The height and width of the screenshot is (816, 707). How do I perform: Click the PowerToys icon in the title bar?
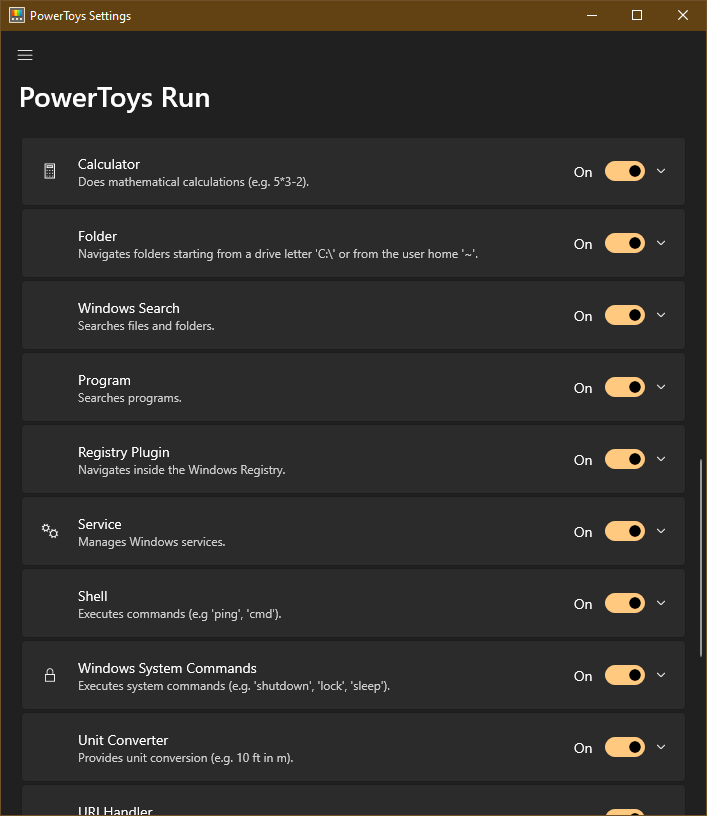click(15, 15)
